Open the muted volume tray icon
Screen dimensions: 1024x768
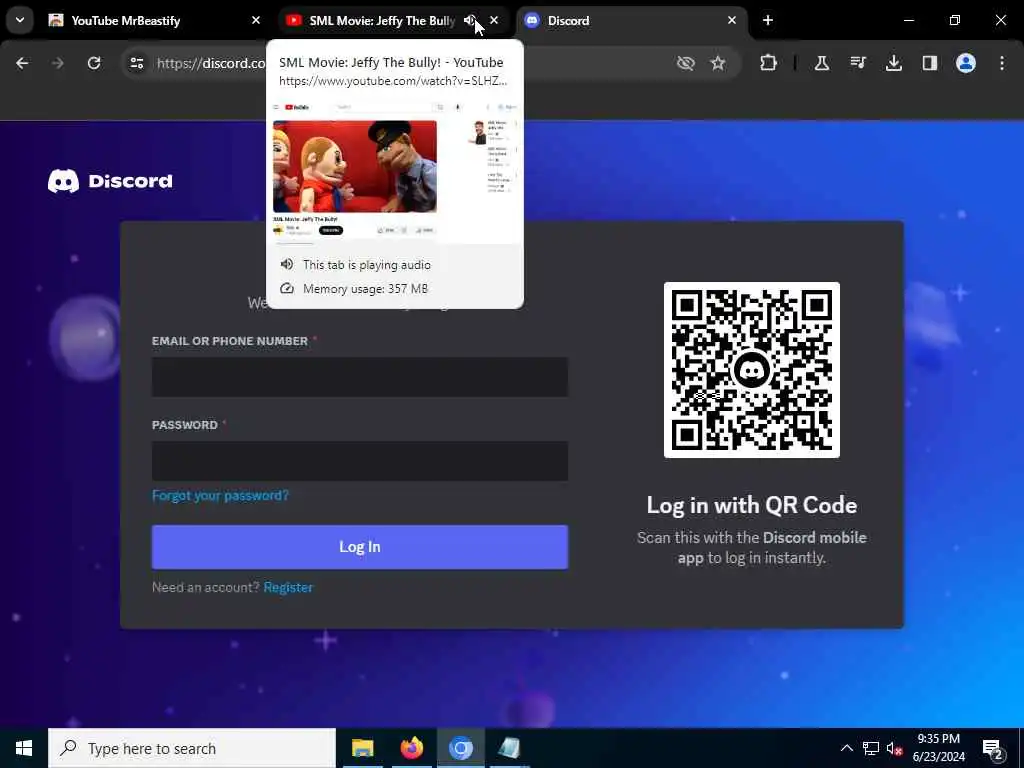click(894, 748)
